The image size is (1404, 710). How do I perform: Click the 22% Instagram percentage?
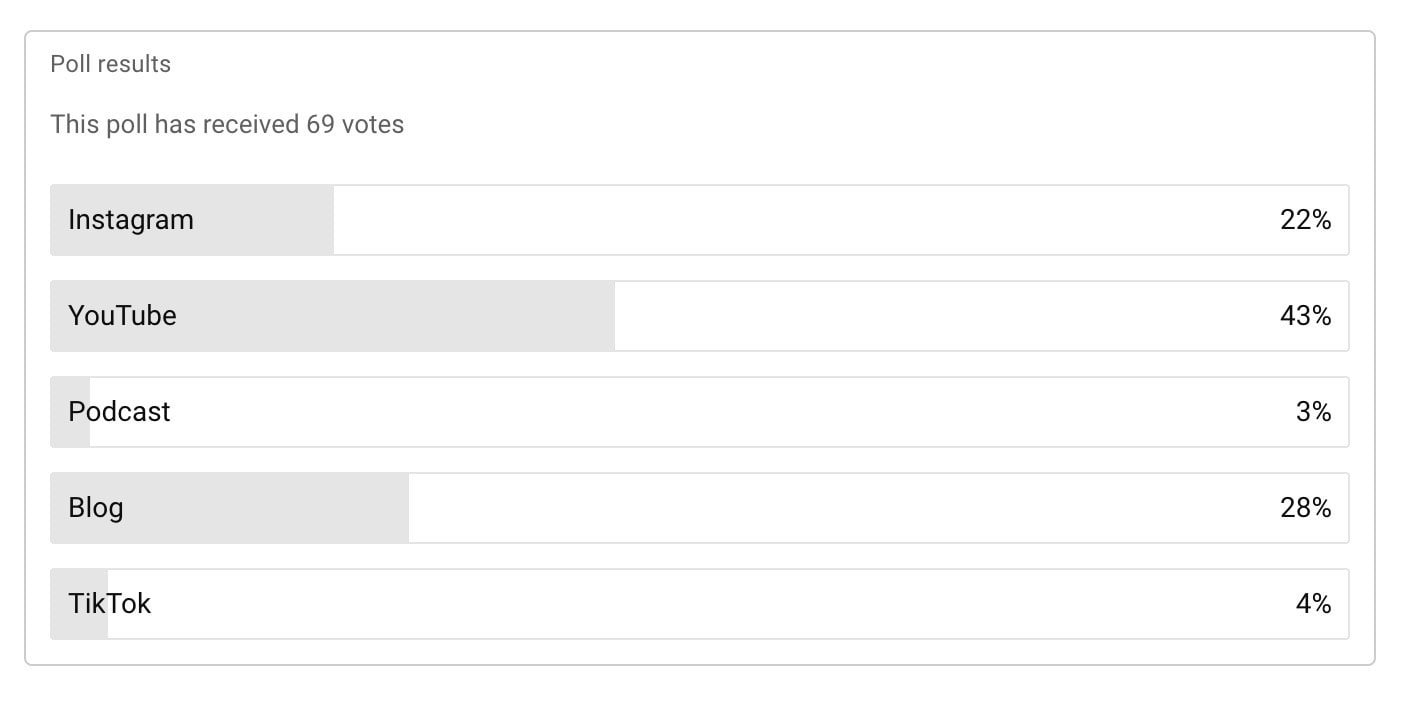[1305, 220]
